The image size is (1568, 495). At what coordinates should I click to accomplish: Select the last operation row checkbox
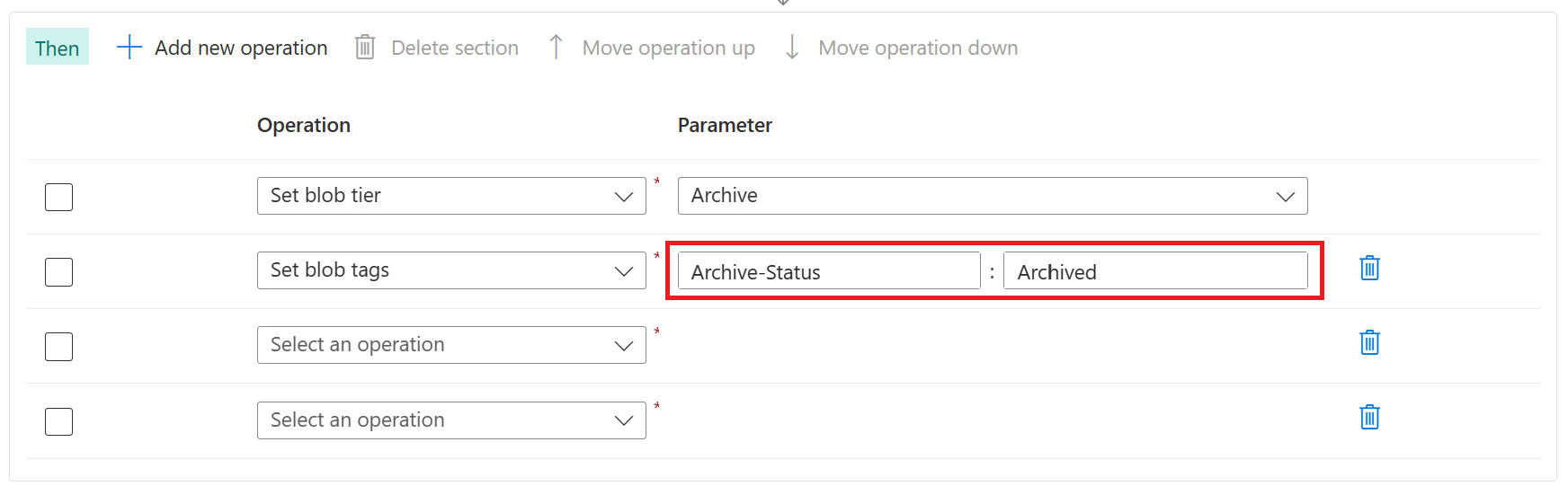point(58,421)
